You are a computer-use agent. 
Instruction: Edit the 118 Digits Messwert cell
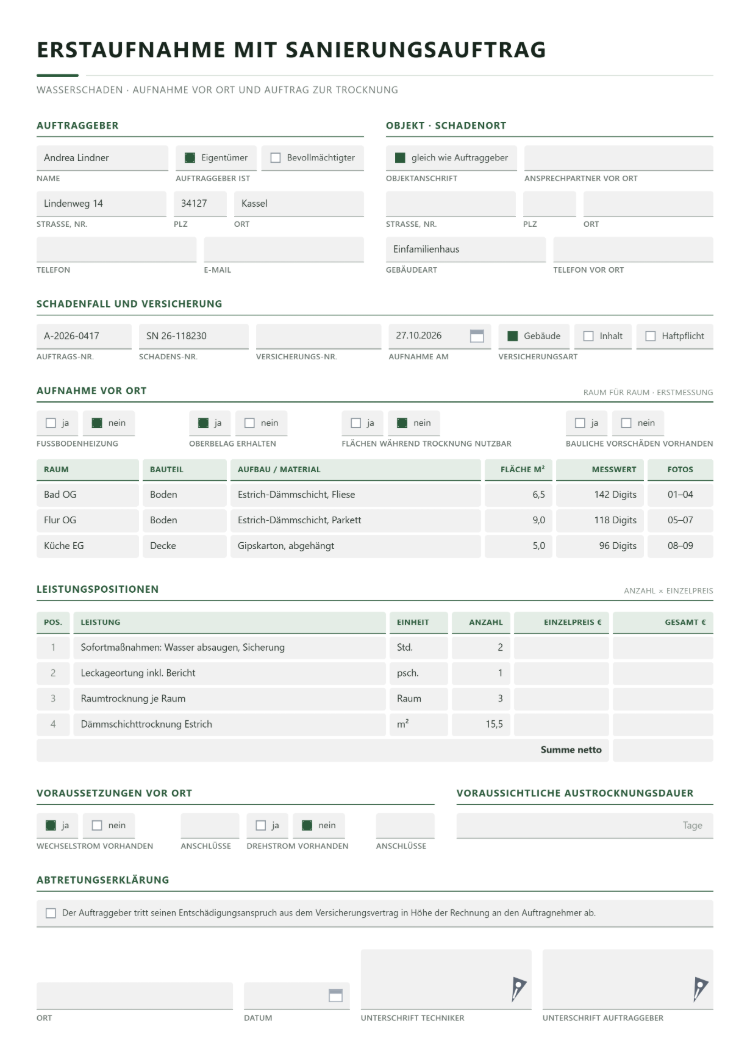tap(600, 521)
